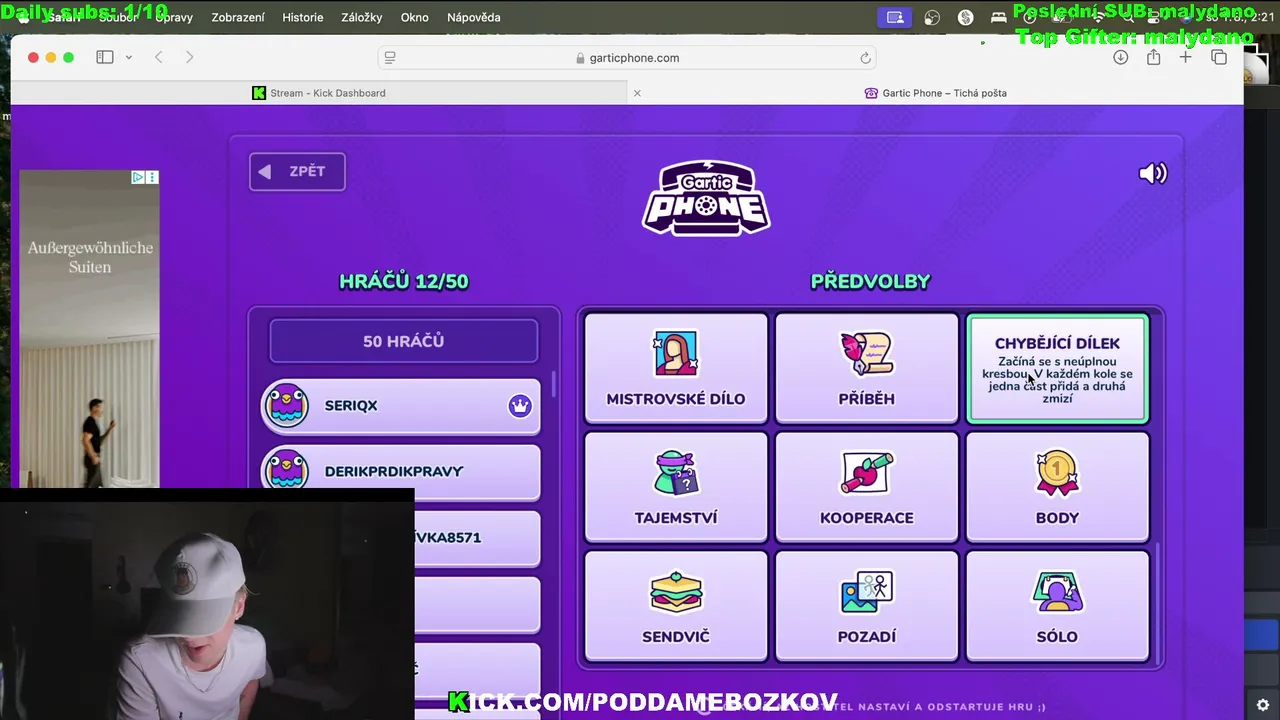The height and width of the screenshot is (720, 1280).
Task: Open the OBS menu bar icon
Action: [932, 17]
